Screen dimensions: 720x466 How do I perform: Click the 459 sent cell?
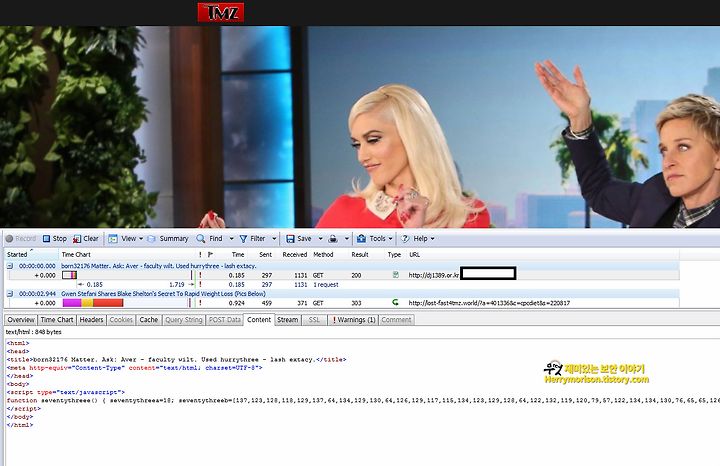267,303
